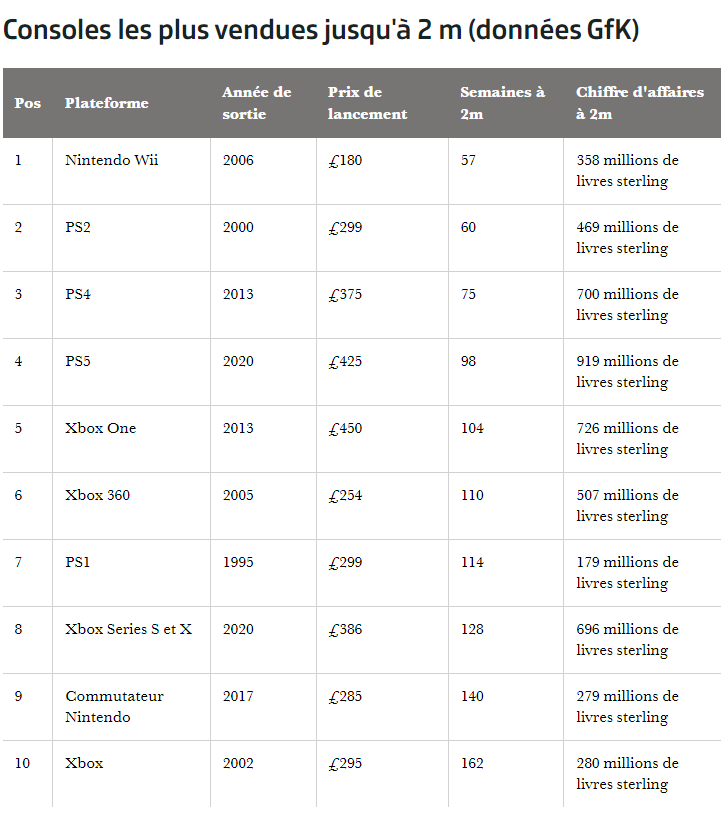Click the 'Plateforme' column header

[107, 103]
